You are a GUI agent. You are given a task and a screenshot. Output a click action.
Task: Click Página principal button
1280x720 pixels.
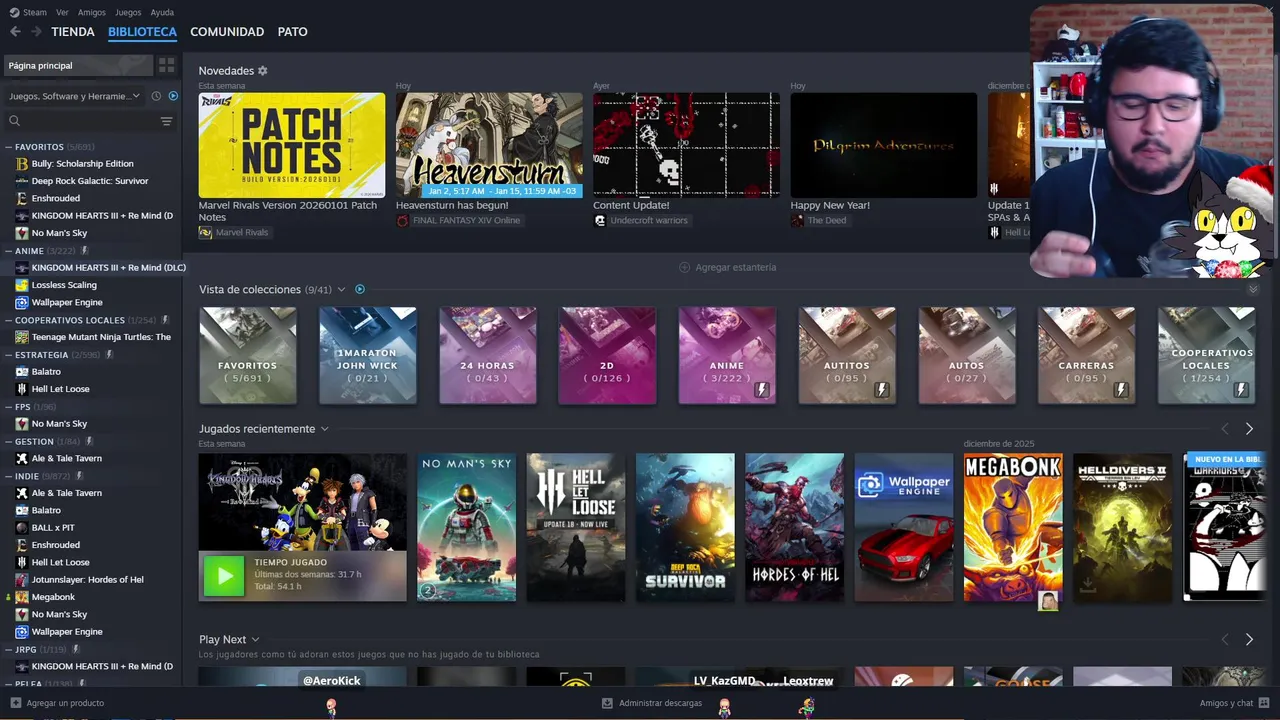pos(78,65)
